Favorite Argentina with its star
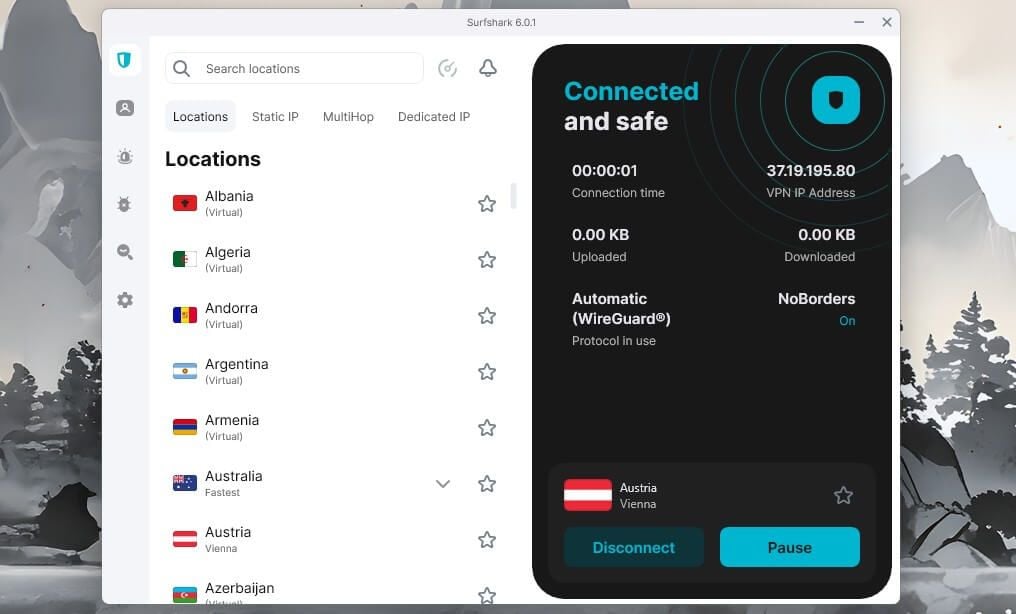The width and height of the screenshot is (1016, 614). [487, 372]
